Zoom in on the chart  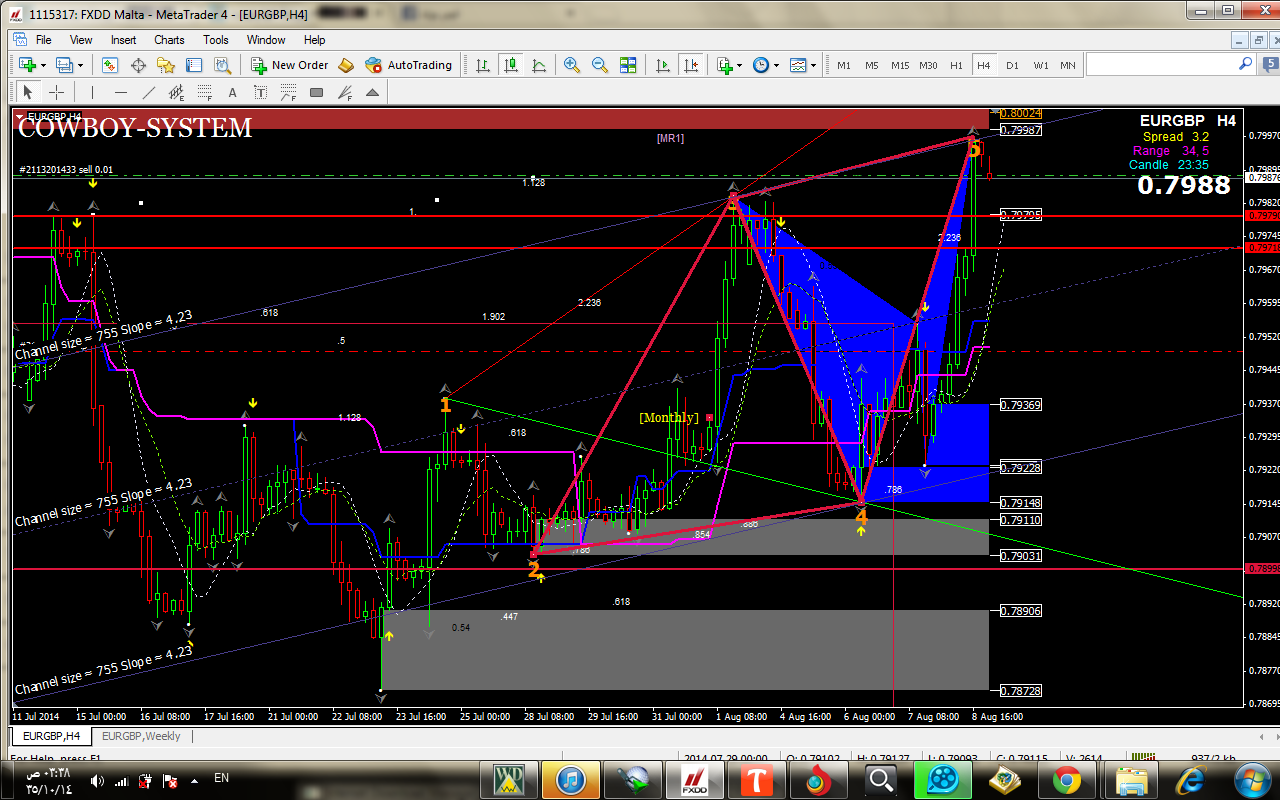coord(572,65)
